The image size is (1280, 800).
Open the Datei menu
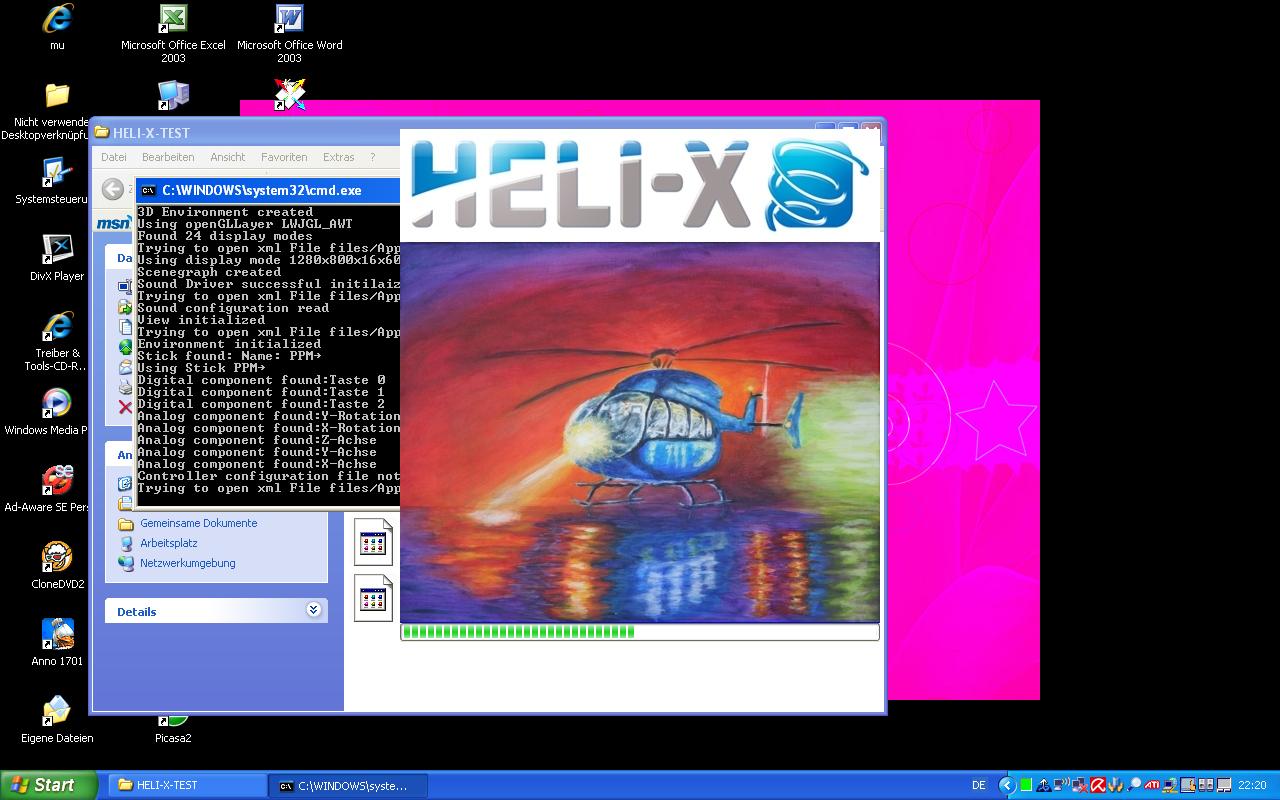[x=114, y=157]
